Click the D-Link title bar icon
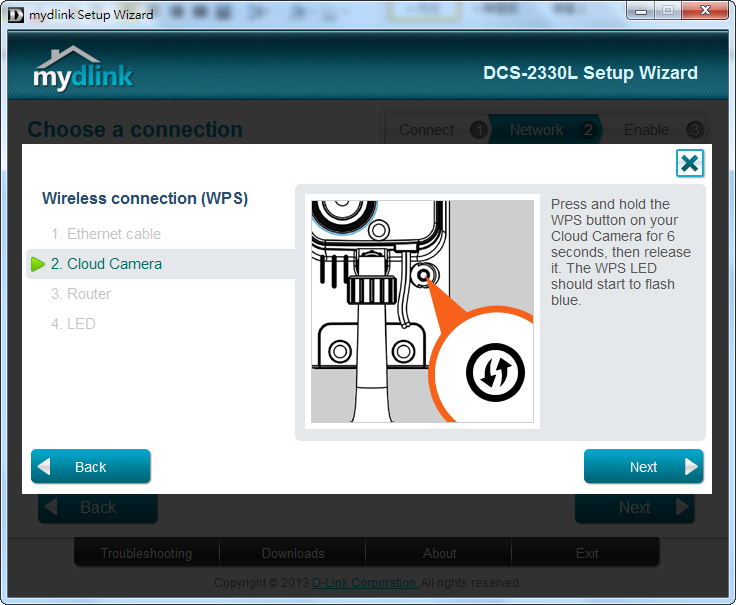The image size is (736, 605). tap(16, 14)
